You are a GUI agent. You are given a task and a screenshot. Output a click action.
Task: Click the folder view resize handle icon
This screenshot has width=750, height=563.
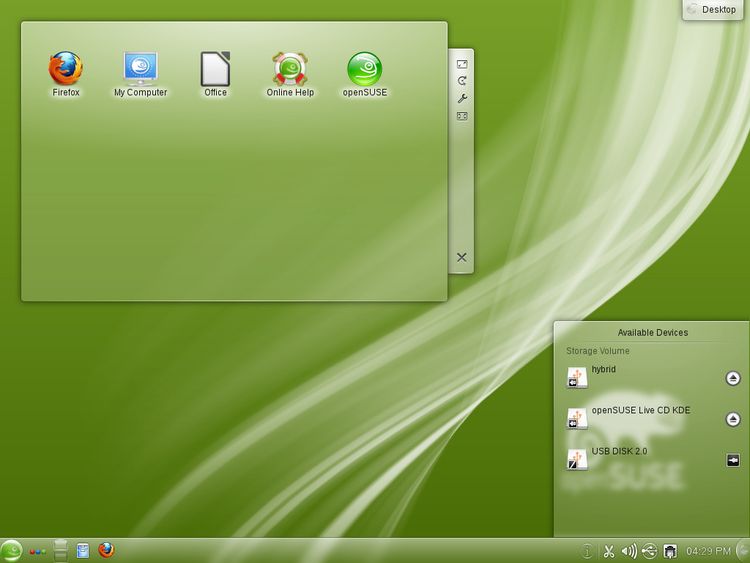(462, 64)
